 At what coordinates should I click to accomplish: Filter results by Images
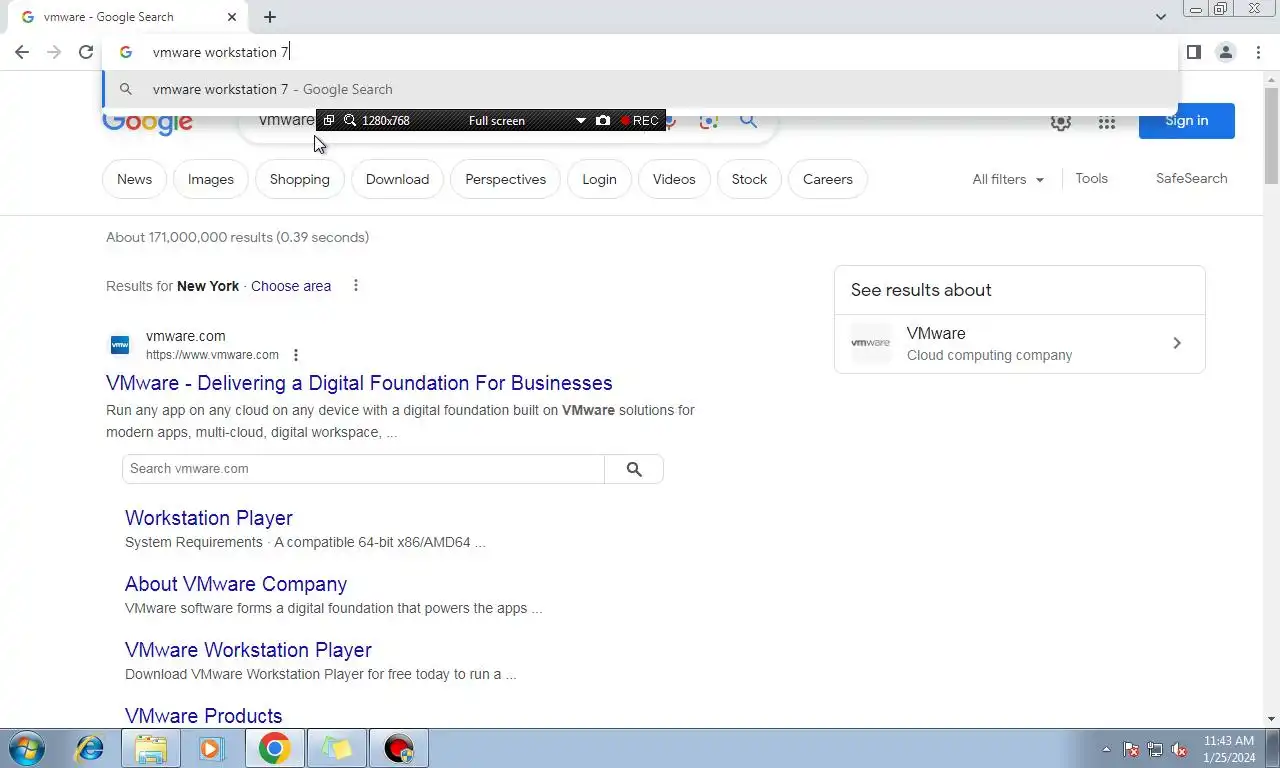click(211, 179)
